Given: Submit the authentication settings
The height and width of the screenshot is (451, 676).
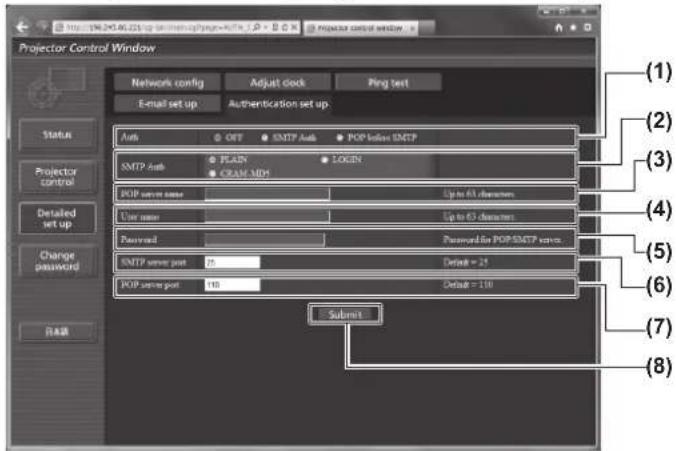Looking at the screenshot, I should [x=345, y=314].
